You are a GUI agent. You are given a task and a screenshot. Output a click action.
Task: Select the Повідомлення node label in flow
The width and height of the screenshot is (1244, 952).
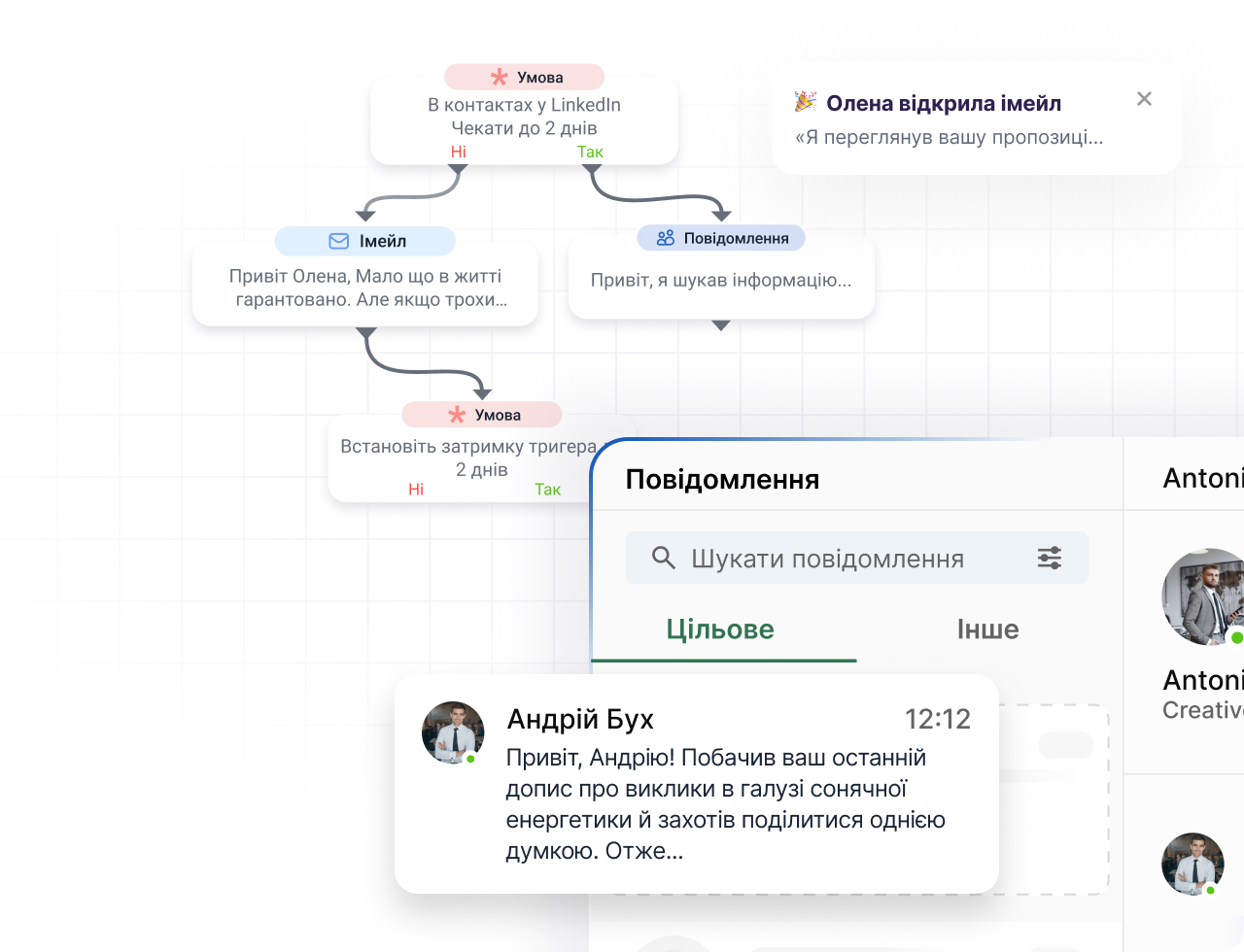(737, 238)
